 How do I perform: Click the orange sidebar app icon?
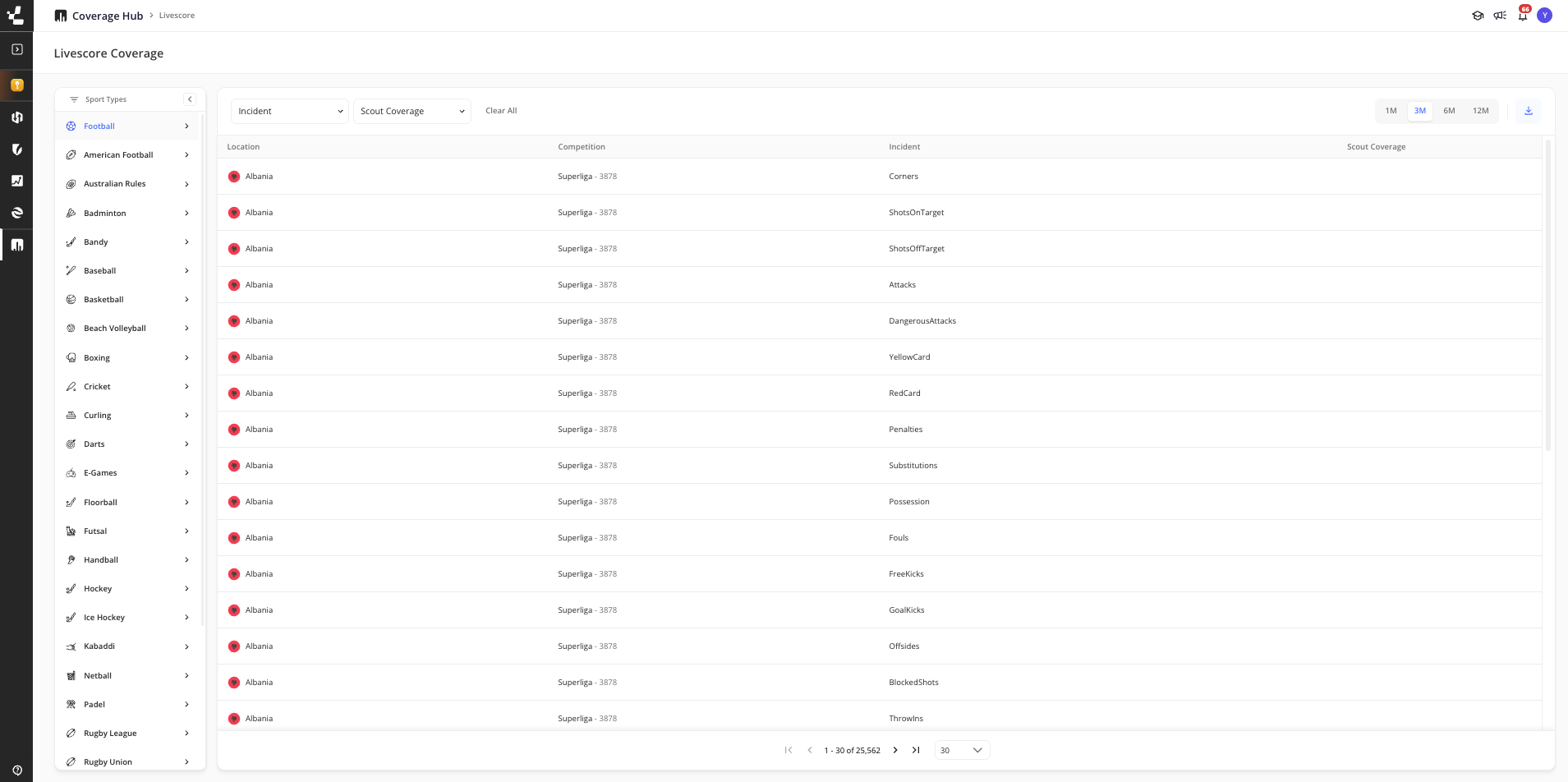pyautogui.click(x=16, y=85)
